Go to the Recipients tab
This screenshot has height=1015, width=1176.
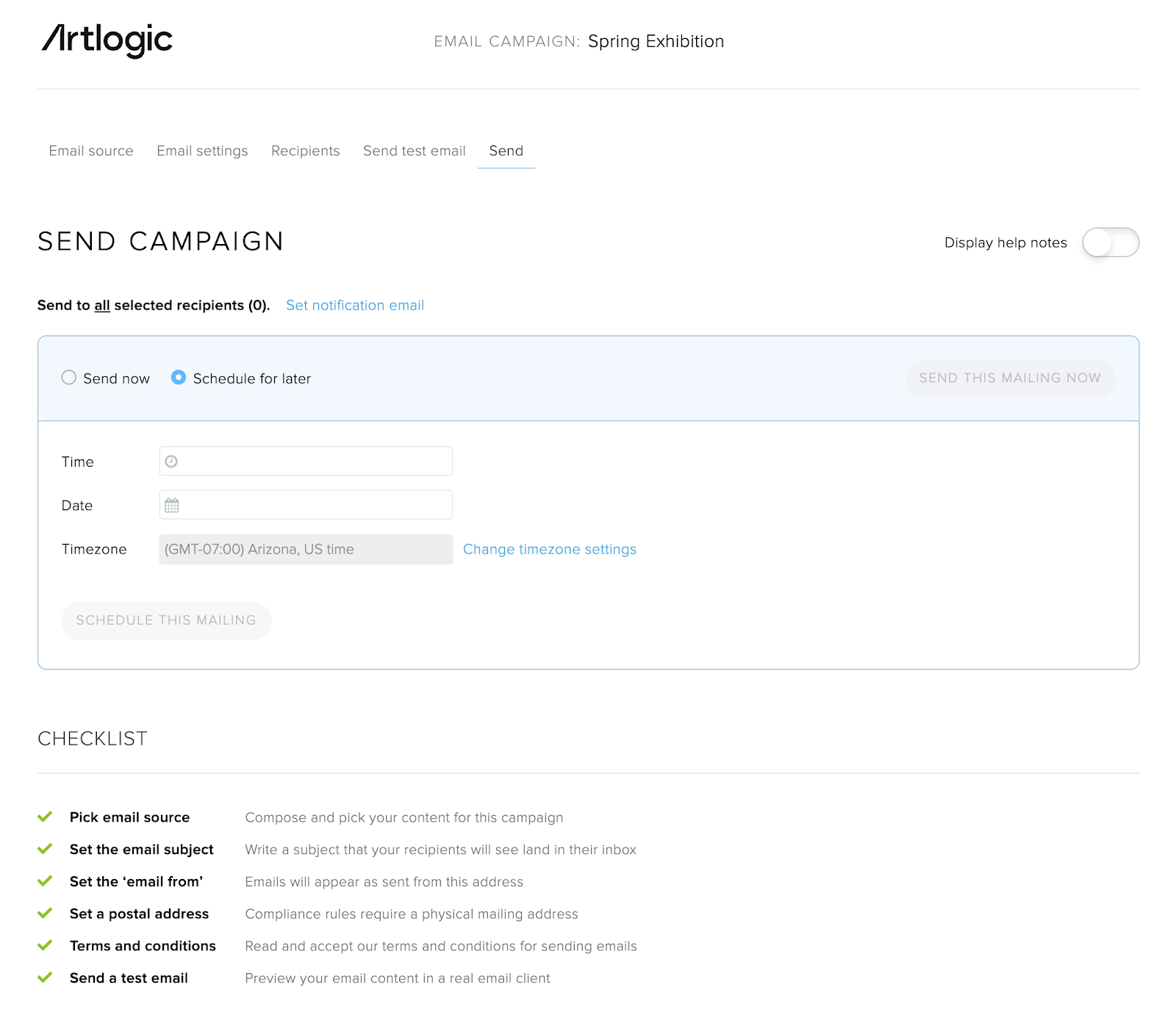tap(305, 151)
